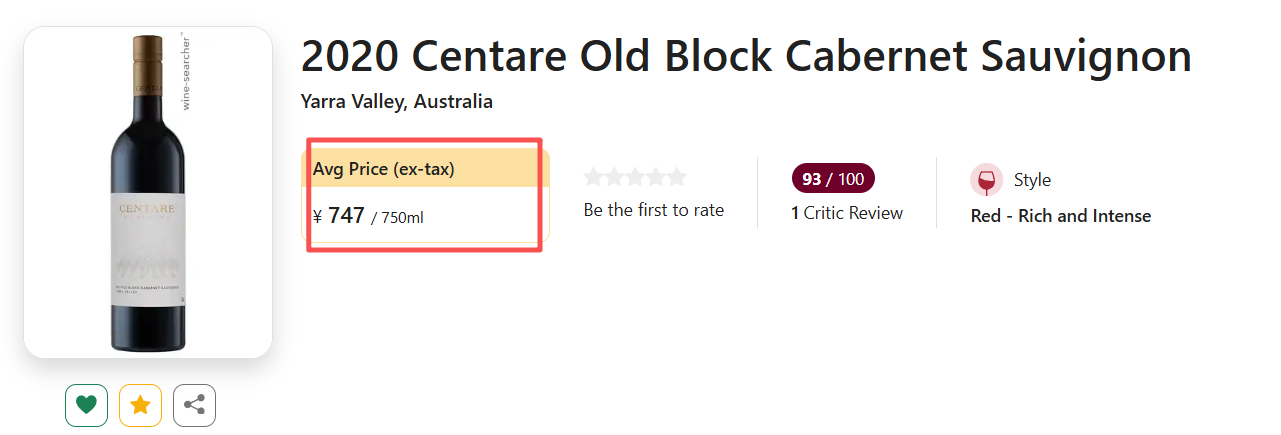Screen dimensions: 1281x435
Task: Click the 2020 Centare Old Block title
Action: point(745,58)
